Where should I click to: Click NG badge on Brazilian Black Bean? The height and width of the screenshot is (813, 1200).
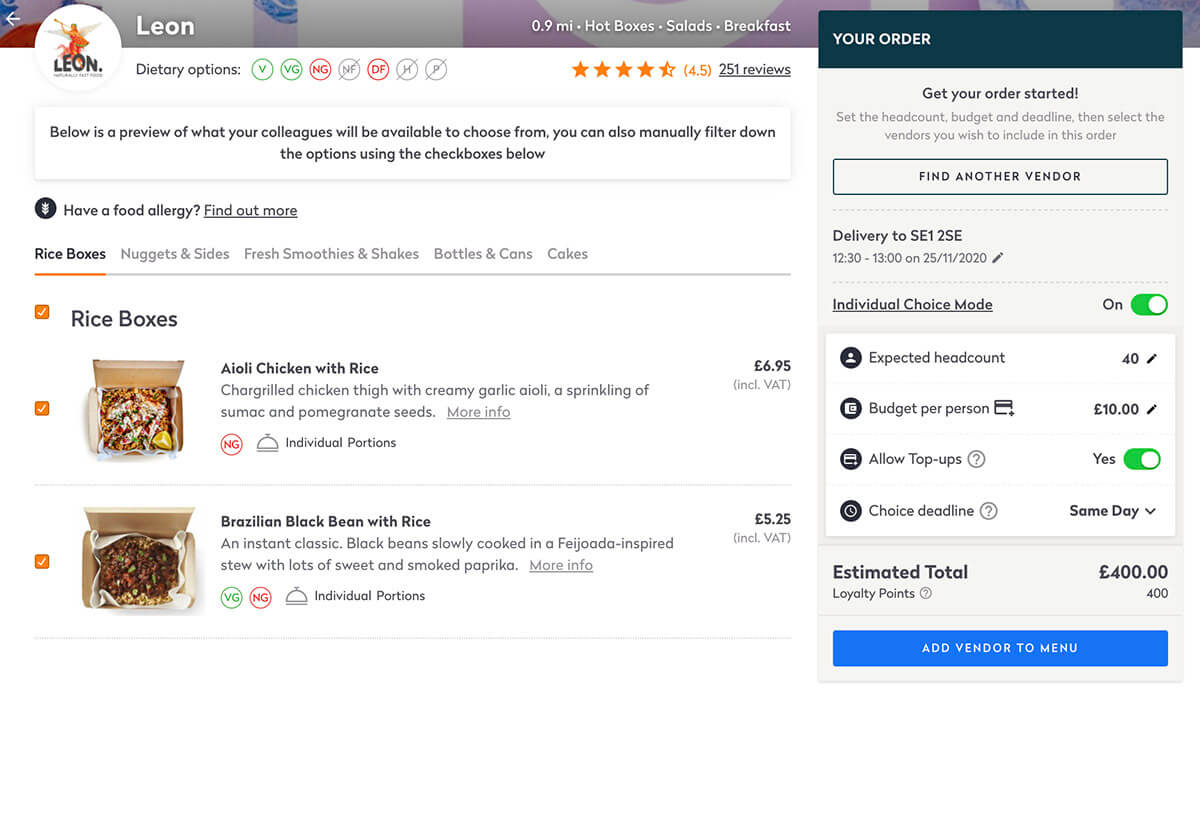point(260,597)
